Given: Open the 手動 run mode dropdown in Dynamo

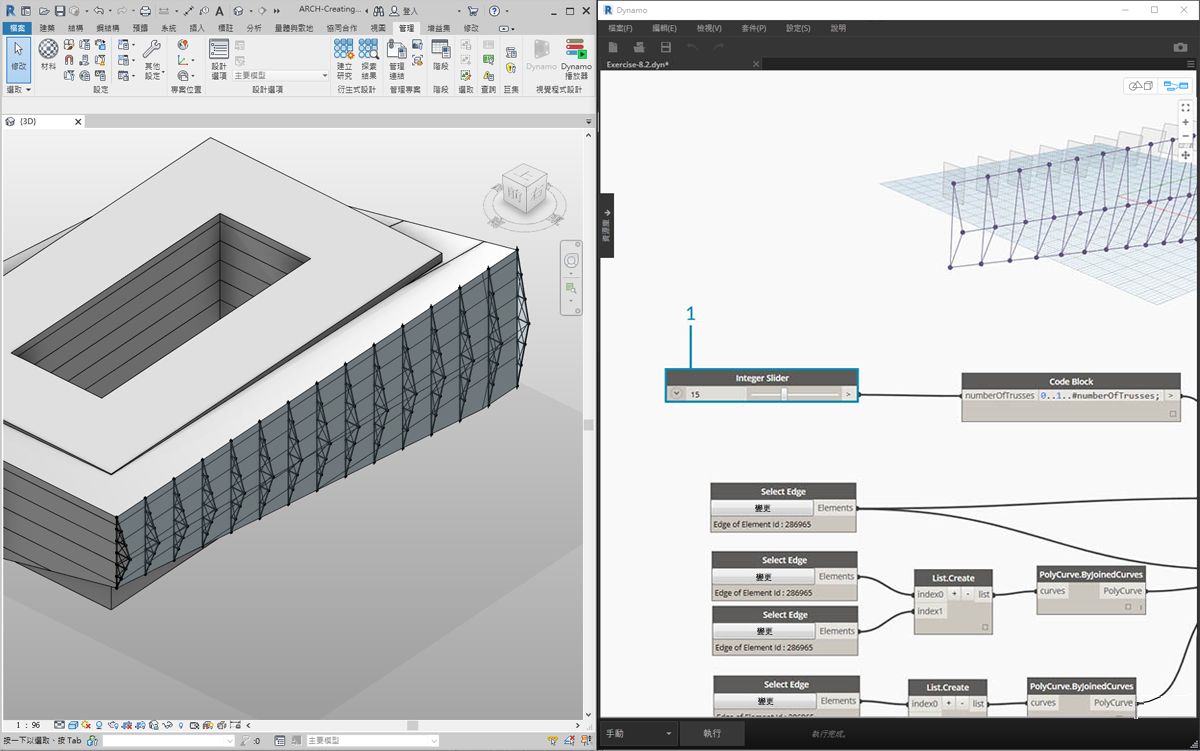Looking at the screenshot, I should click(x=639, y=733).
